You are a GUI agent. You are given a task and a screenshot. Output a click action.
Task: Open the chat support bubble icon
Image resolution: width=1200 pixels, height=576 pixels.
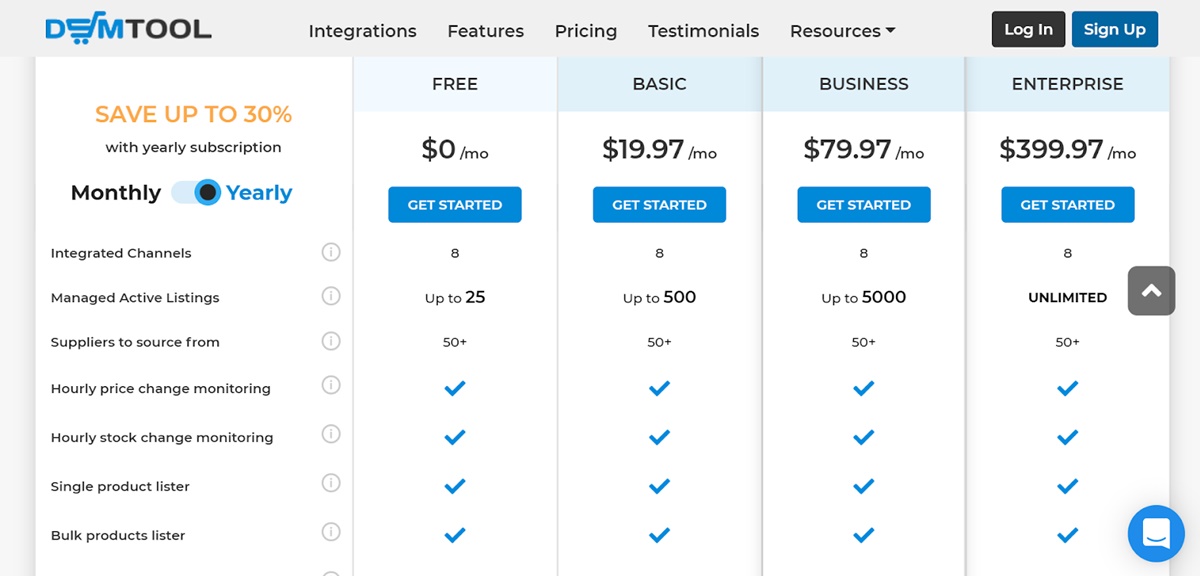(x=1155, y=533)
